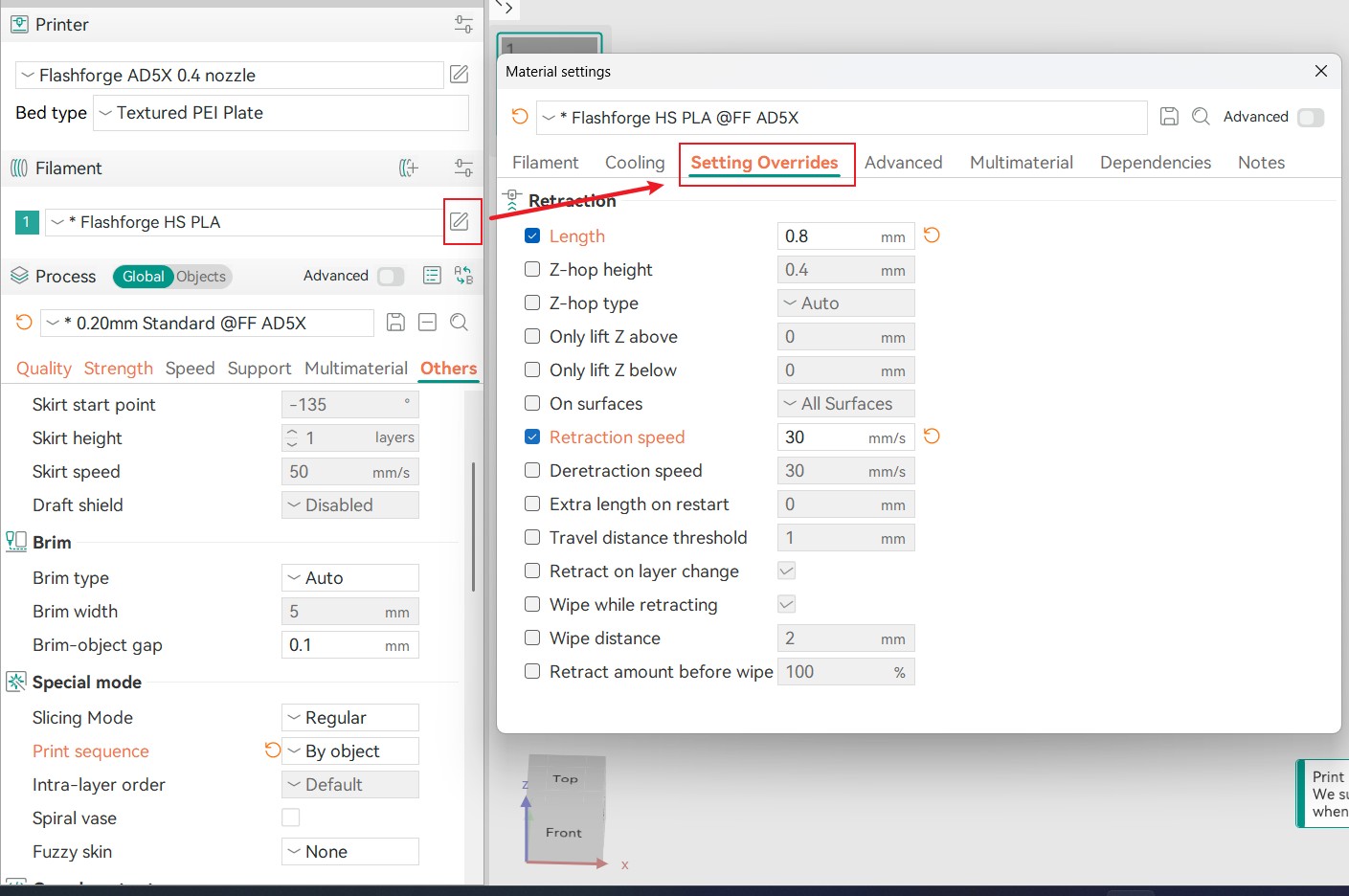Reset the Length override value

[x=932, y=235]
